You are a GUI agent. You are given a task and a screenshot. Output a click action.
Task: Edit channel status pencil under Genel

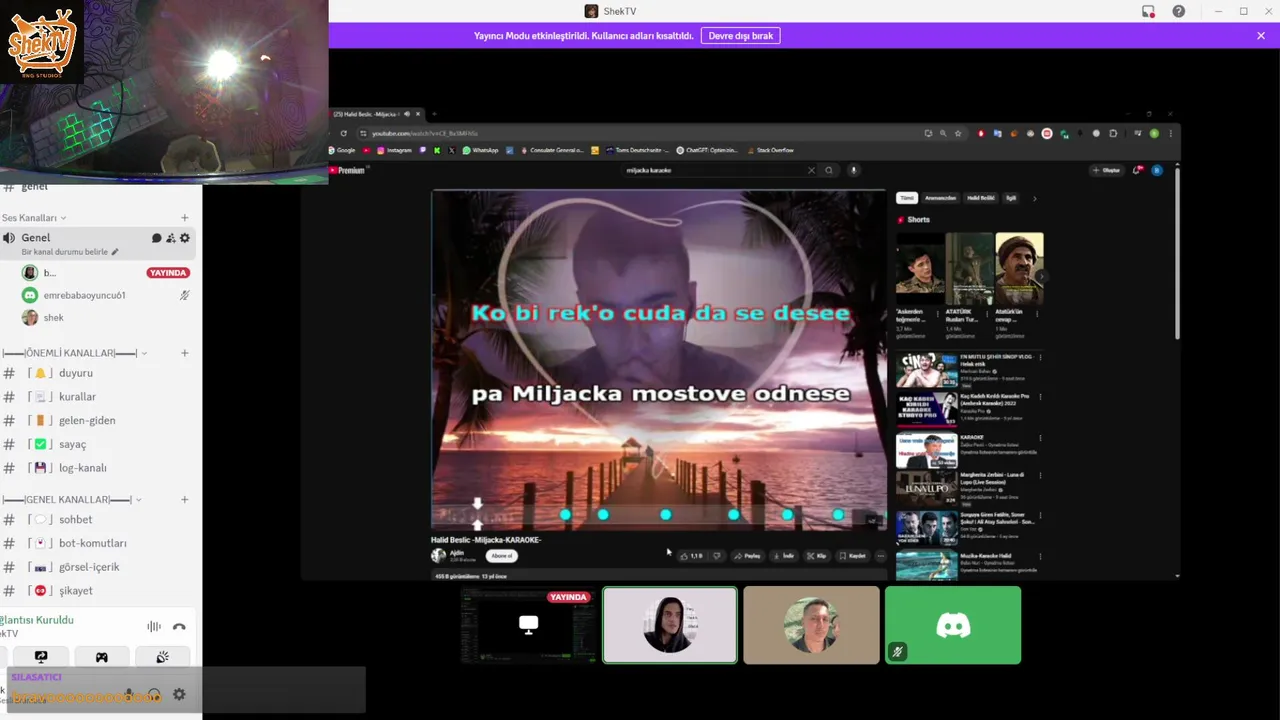pos(115,252)
